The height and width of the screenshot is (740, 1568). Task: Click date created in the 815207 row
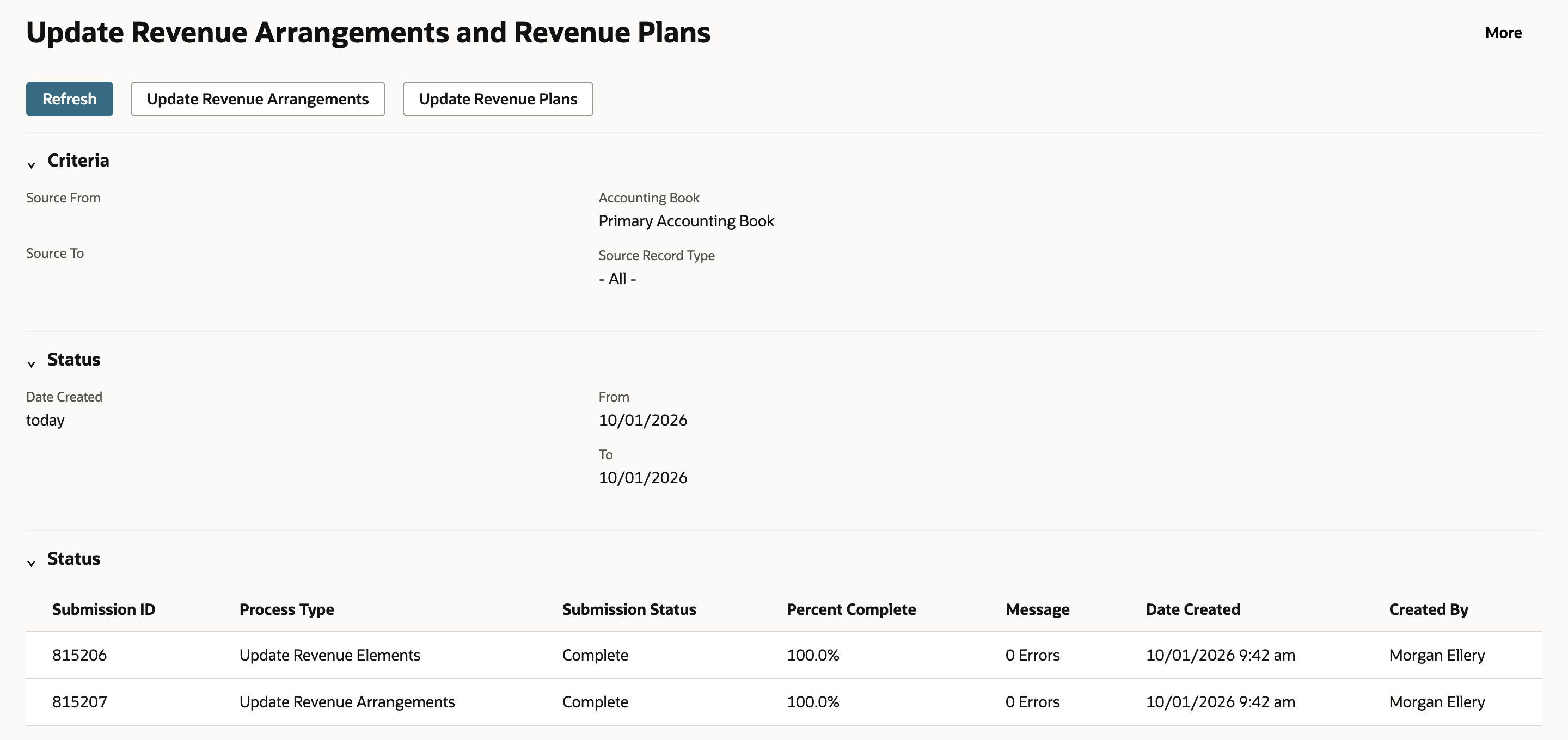[x=1221, y=702]
